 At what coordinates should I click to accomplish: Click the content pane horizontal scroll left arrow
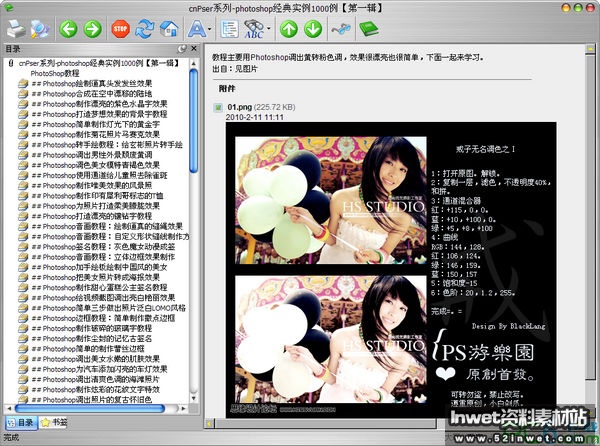209,423
